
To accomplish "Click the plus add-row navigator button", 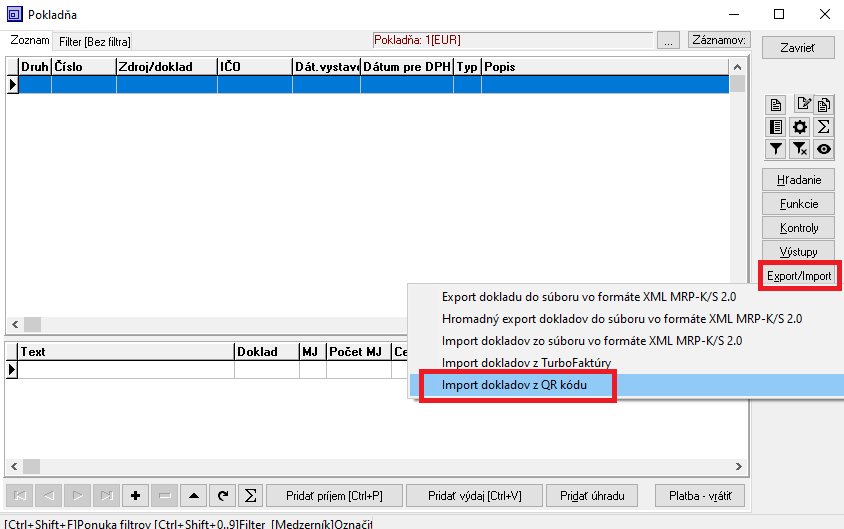I will pyautogui.click(x=136, y=496).
